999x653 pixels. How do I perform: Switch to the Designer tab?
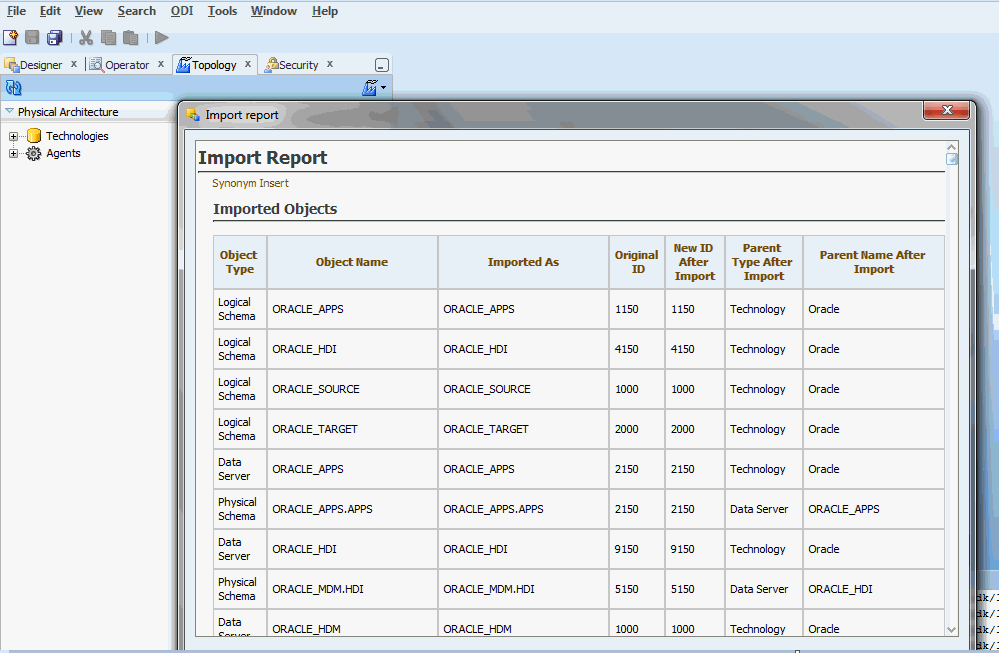click(40, 65)
